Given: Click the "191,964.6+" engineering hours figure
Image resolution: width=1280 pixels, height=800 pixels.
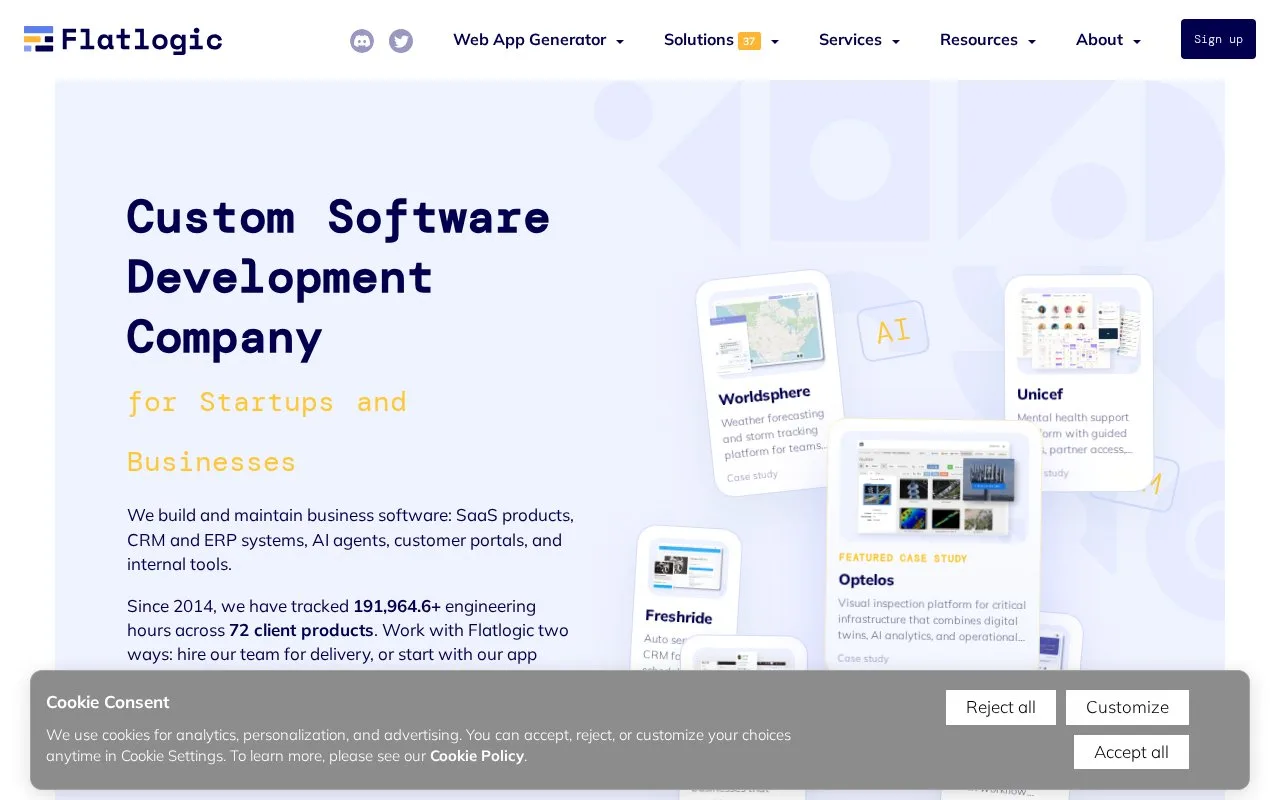Looking at the screenshot, I should (x=397, y=606).
